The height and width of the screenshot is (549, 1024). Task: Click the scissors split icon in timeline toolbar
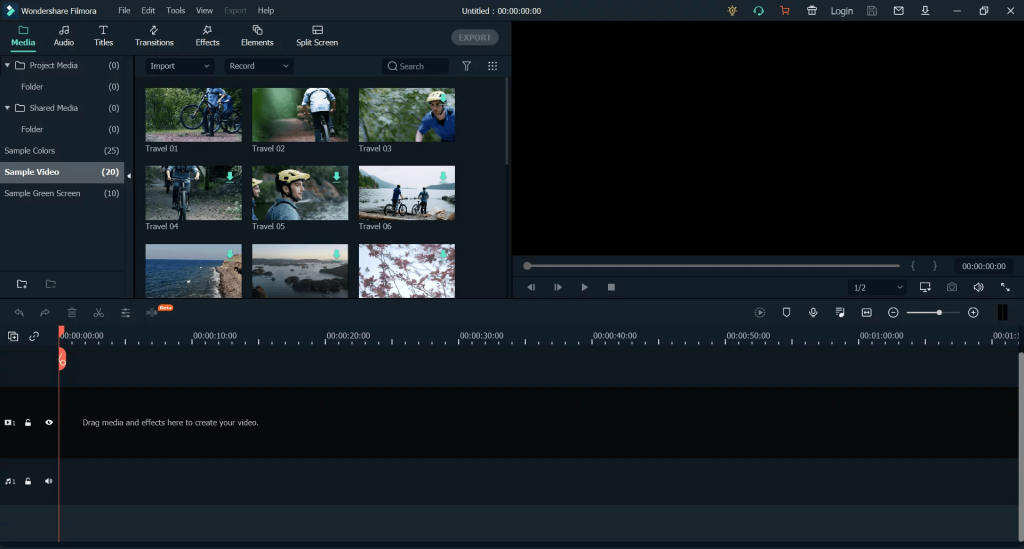point(98,313)
